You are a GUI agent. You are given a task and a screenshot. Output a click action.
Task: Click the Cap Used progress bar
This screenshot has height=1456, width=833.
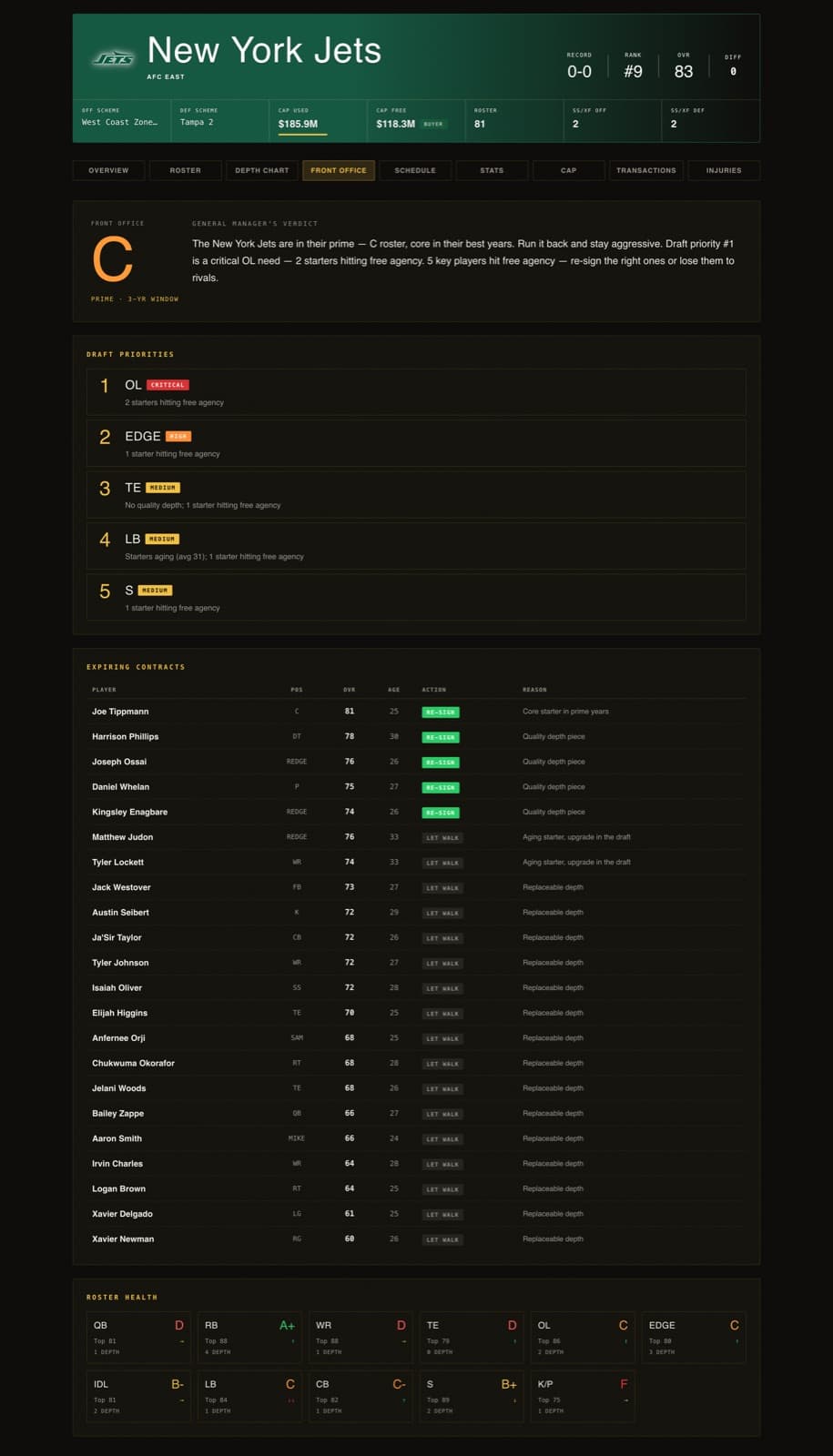302,134
